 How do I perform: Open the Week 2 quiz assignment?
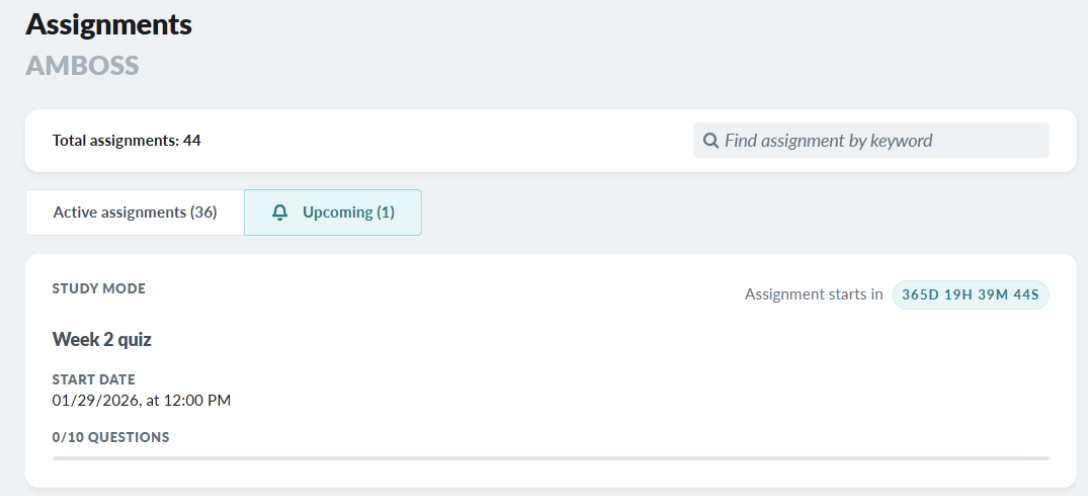(x=102, y=340)
